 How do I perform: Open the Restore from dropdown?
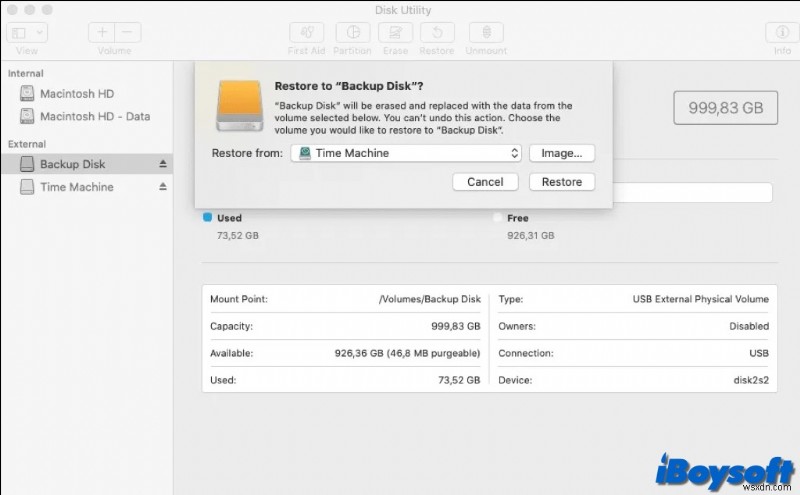406,153
